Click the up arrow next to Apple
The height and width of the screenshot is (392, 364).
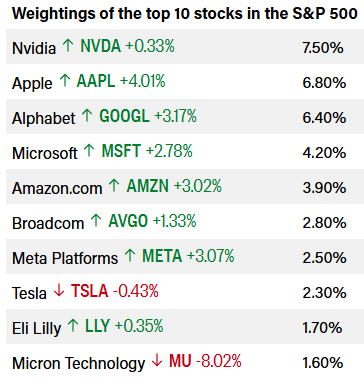point(65,80)
